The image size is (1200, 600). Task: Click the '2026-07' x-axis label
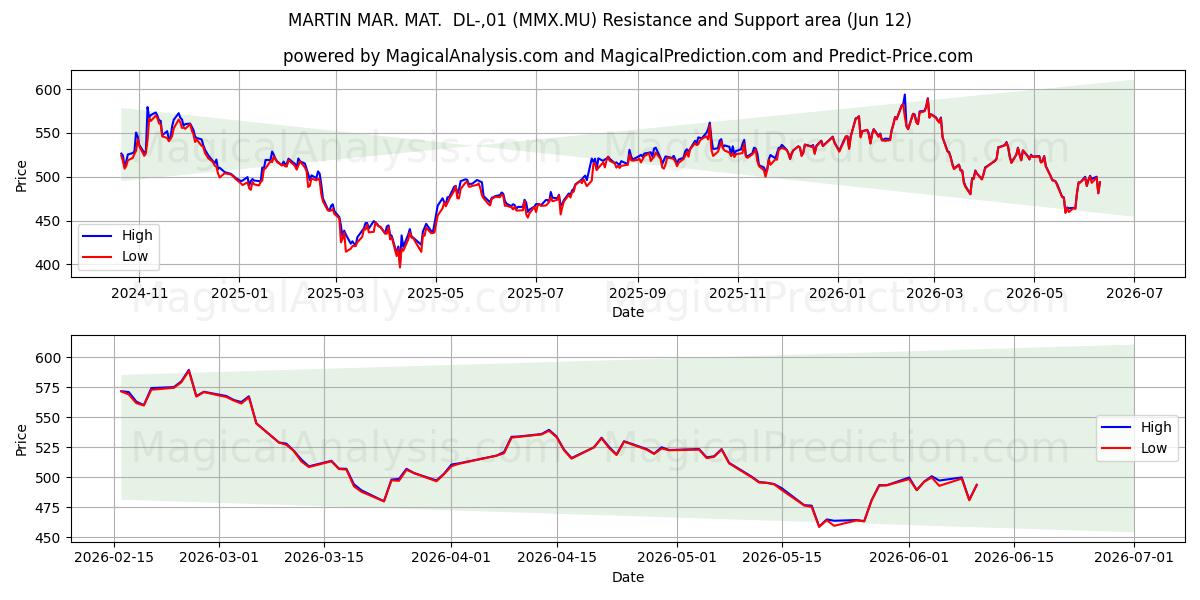click(x=1134, y=293)
